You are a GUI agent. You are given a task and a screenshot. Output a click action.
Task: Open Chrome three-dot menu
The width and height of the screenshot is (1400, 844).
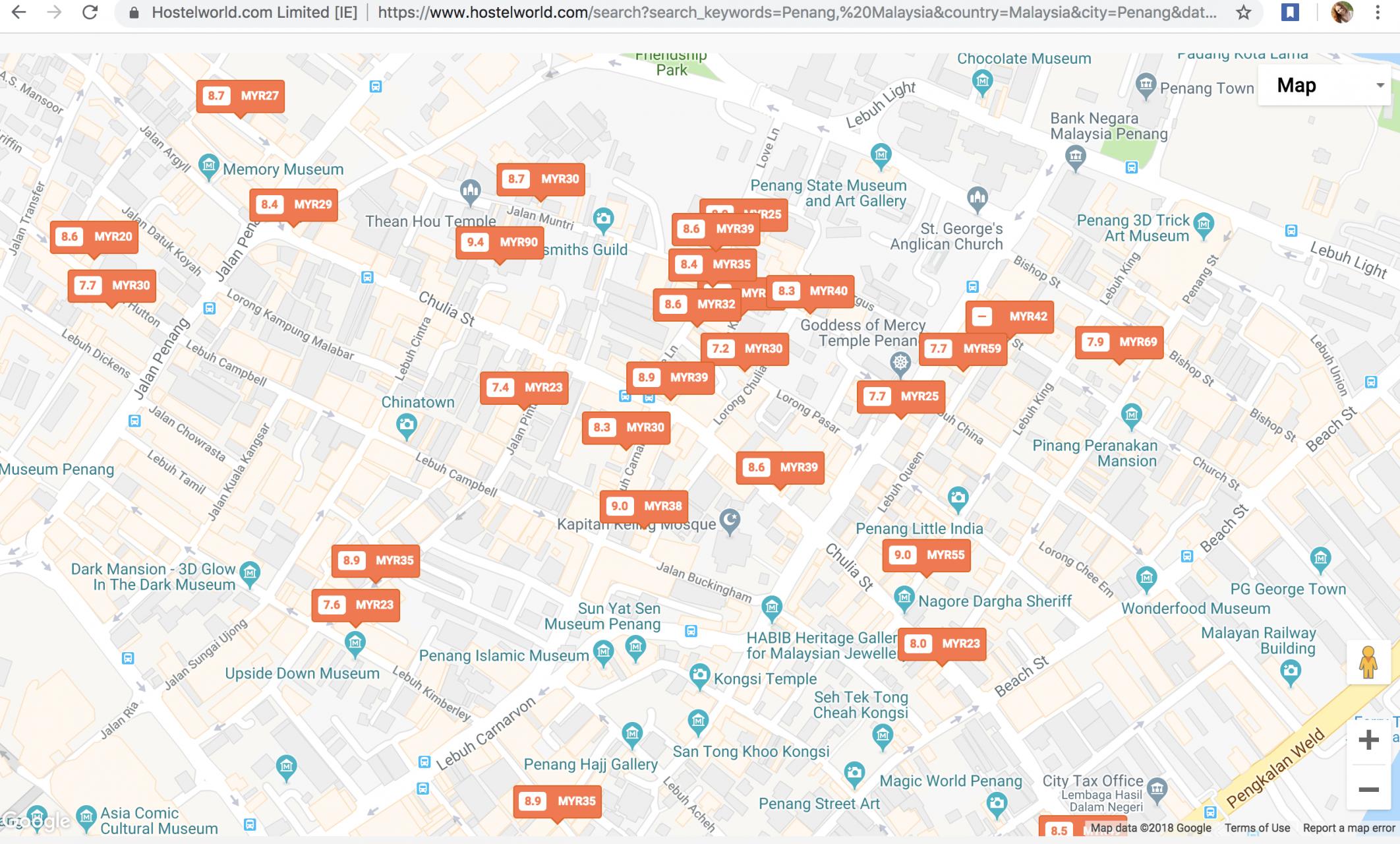tap(1378, 13)
